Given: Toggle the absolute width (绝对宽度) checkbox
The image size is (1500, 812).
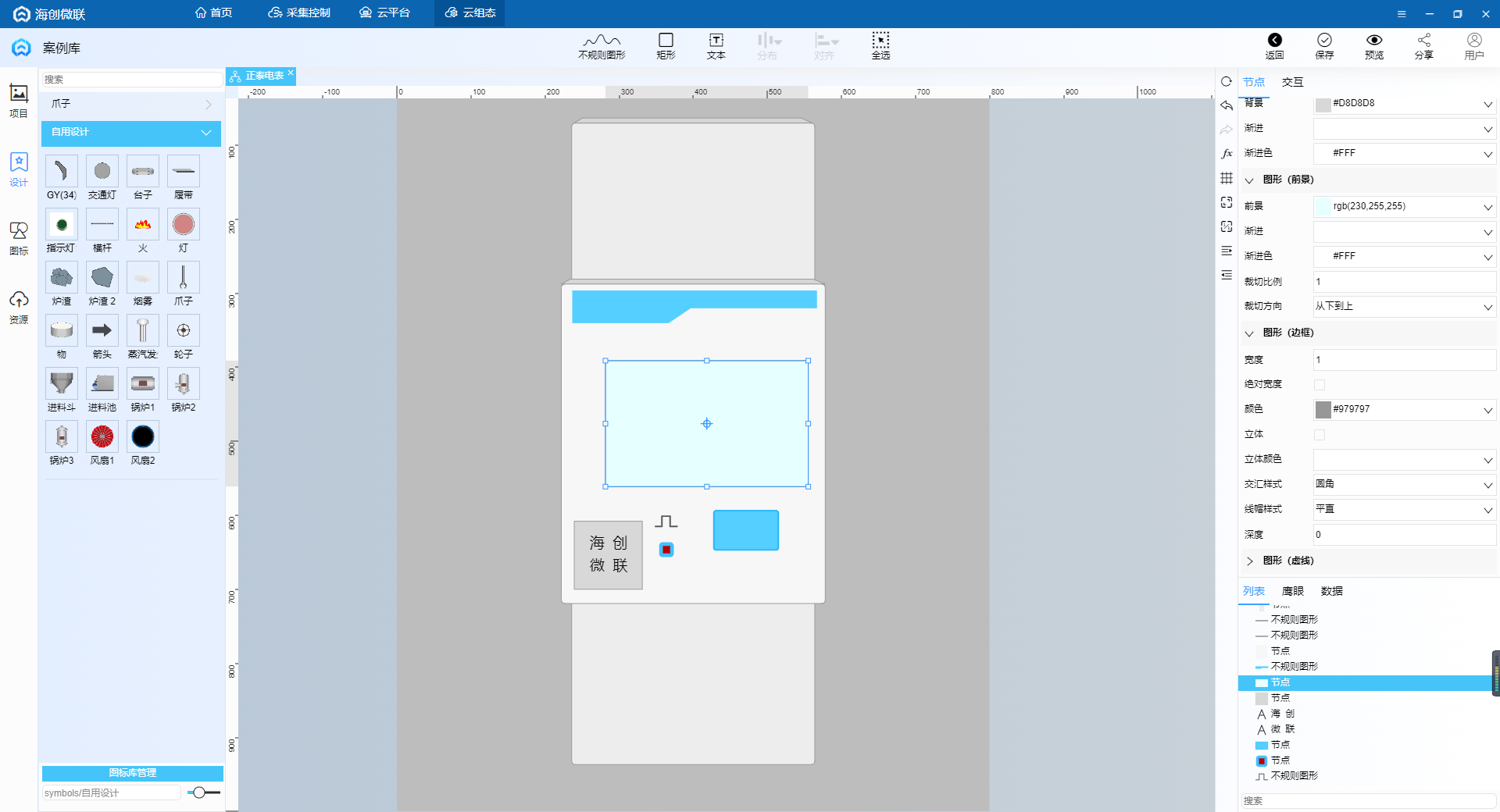Looking at the screenshot, I should tap(1320, 384).
